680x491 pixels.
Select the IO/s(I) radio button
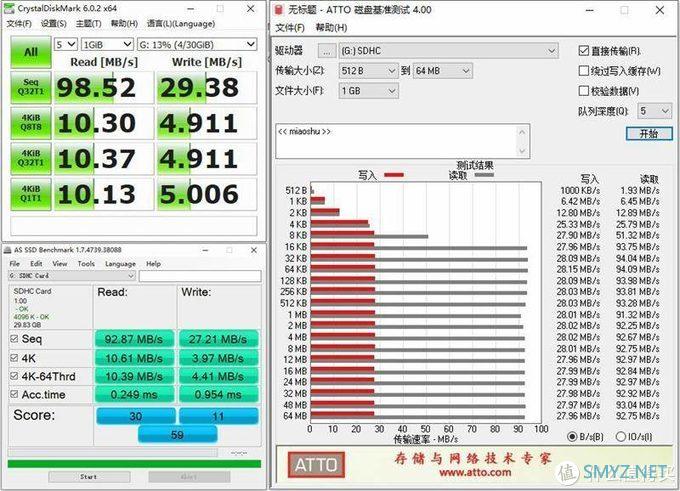621,436
